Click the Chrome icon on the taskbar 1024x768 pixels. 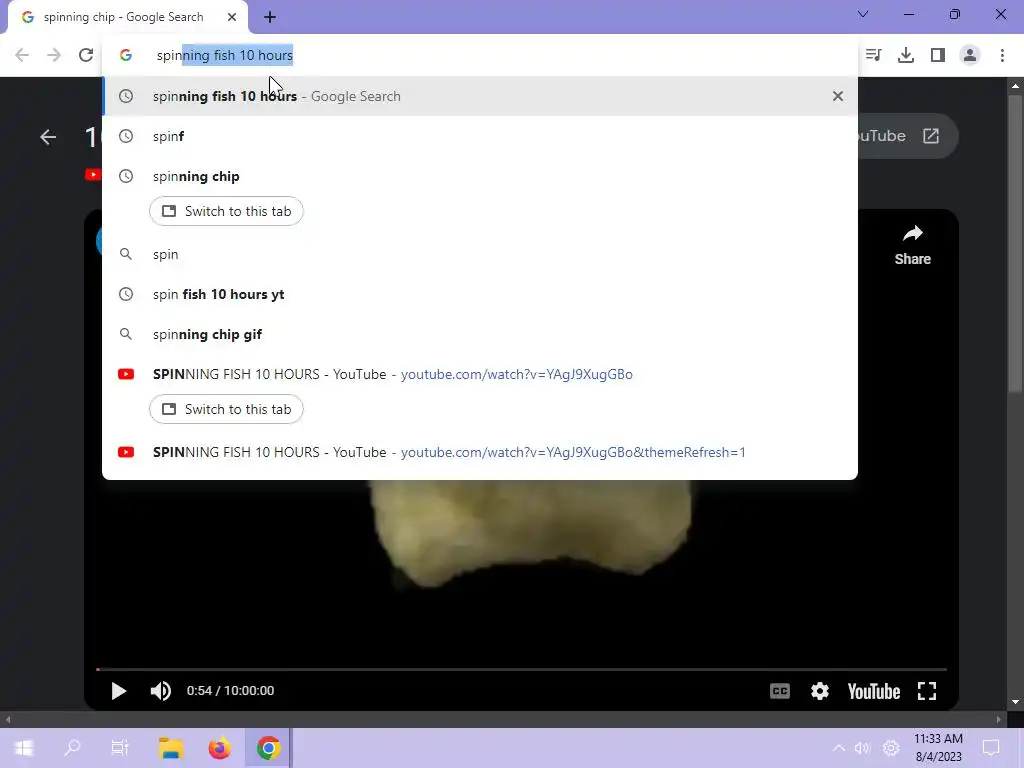(268, 748)
